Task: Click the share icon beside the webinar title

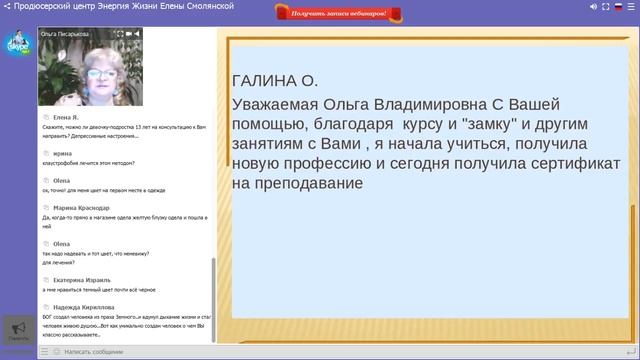Action: [7, 6]
